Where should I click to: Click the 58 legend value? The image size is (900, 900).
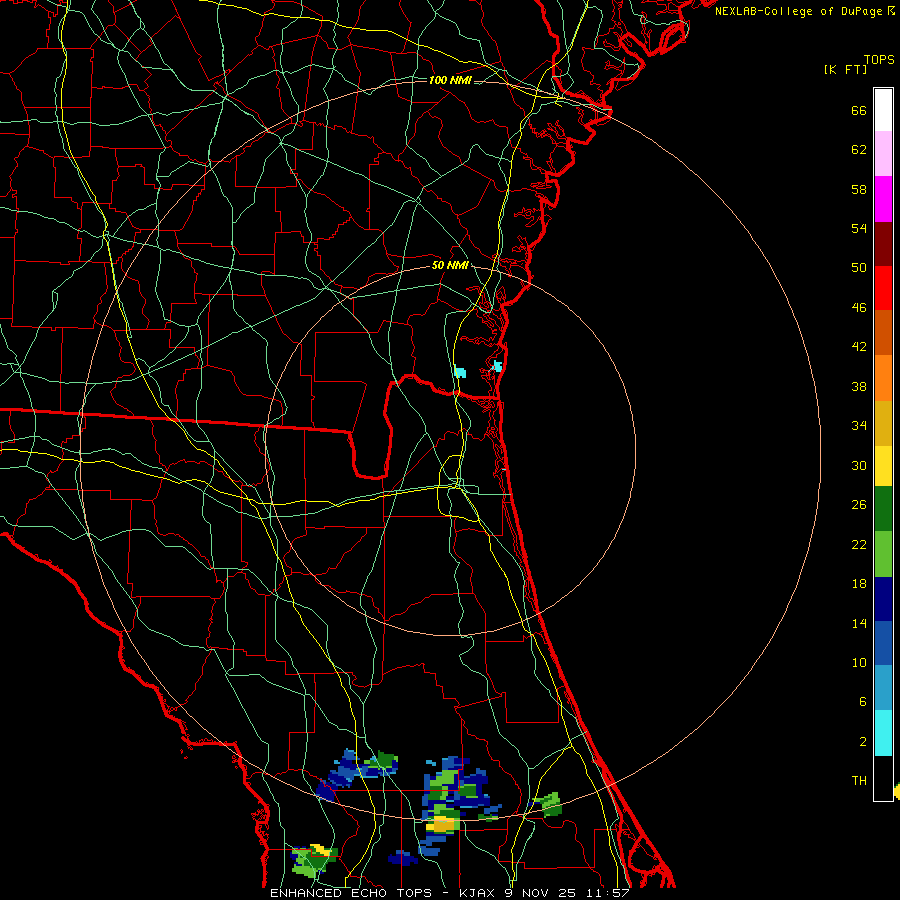(x=859, y=189)
